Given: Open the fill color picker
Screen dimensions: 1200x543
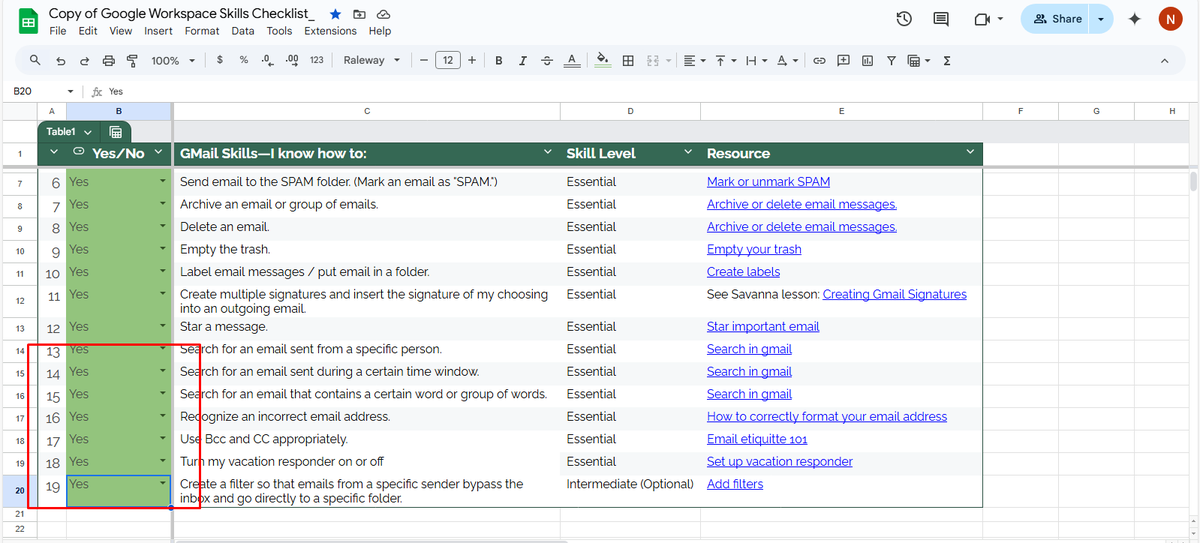Looking at the screenshot, I should click(x=603, y=60).
